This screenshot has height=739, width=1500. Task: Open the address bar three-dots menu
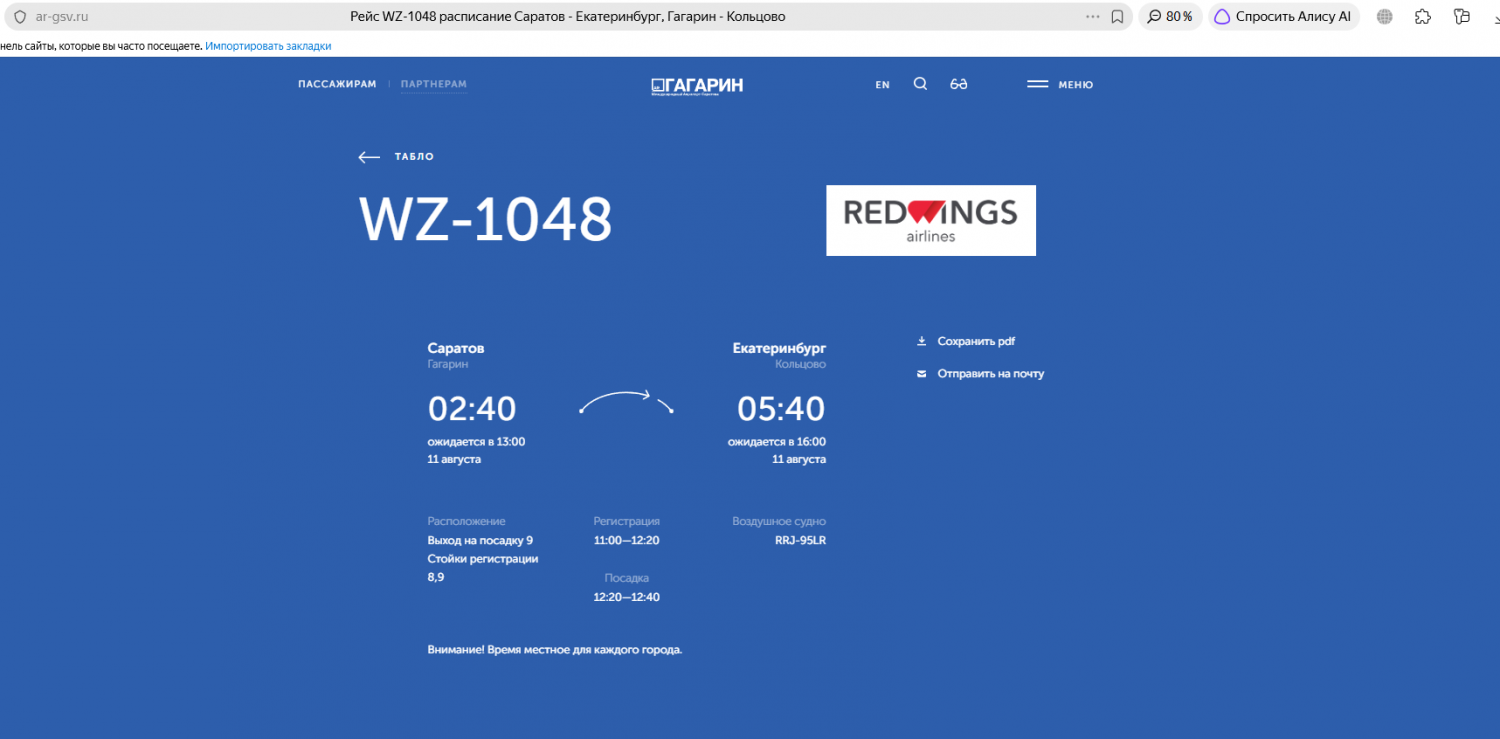[x=1093, y=17]
